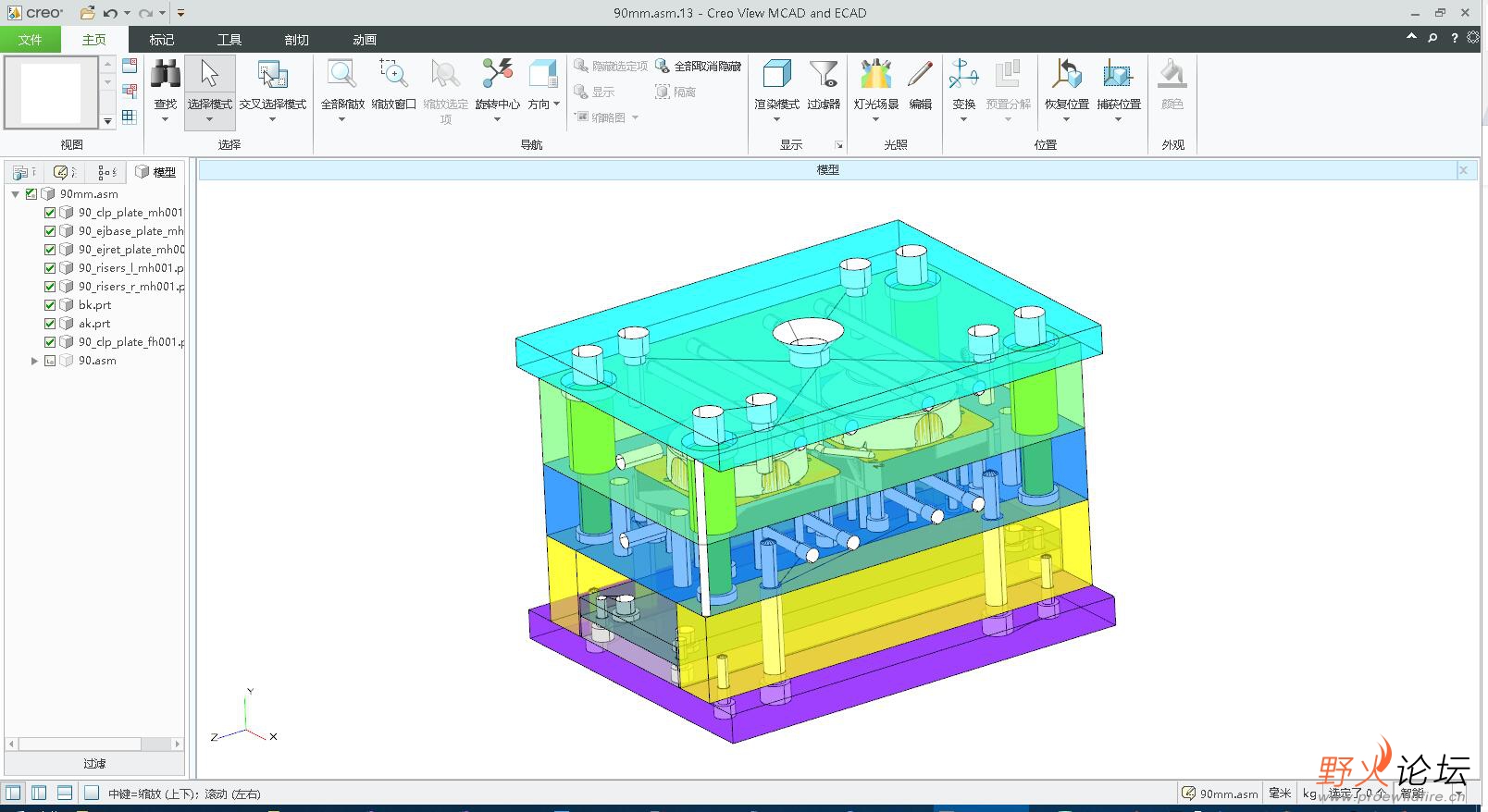Uncheck the 90_ejbase_plate_mh checkbox
Screen dimensions: 1488x812
tap(50, 231)
